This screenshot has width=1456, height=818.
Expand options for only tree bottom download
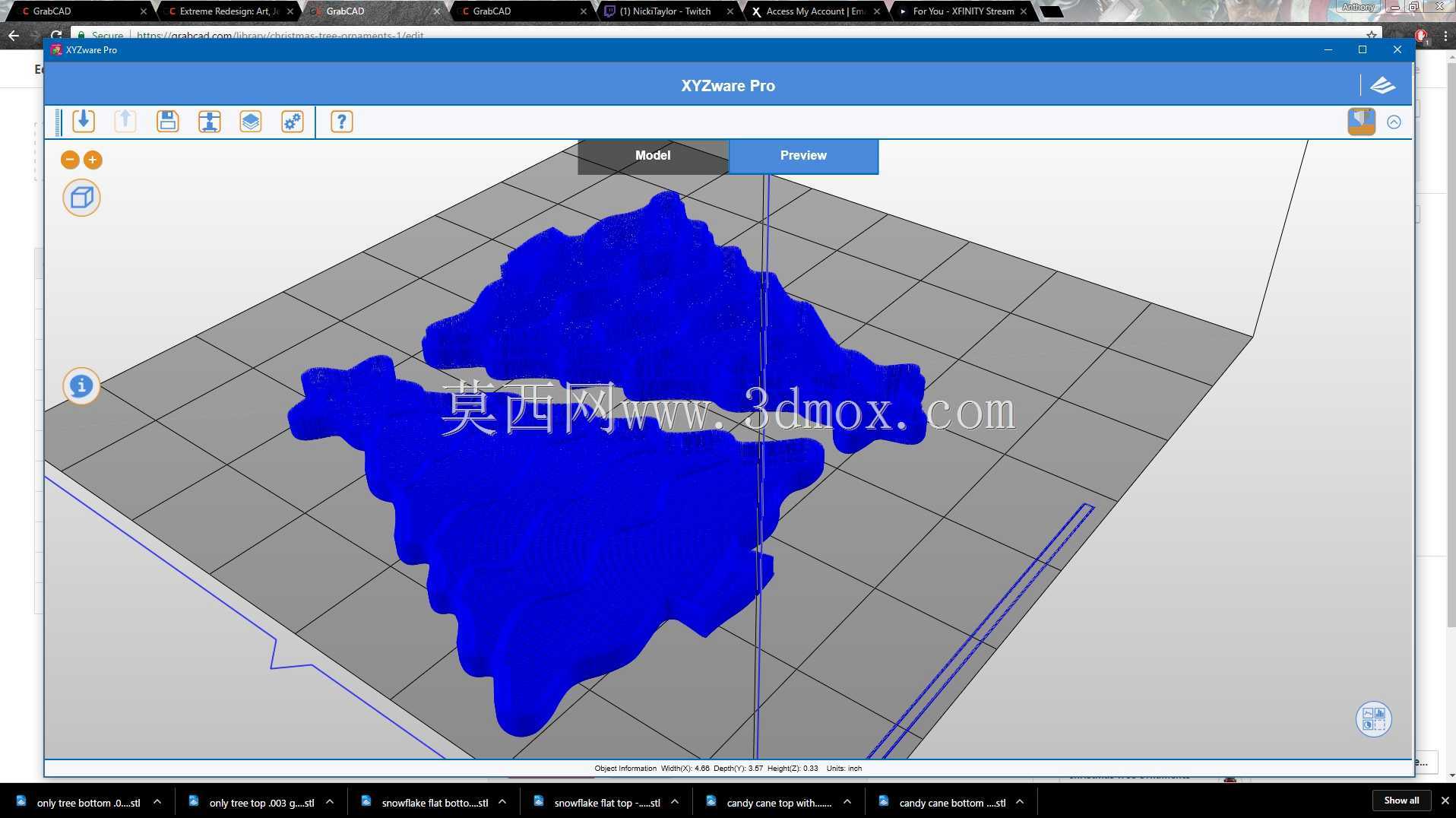click(157, 802)
